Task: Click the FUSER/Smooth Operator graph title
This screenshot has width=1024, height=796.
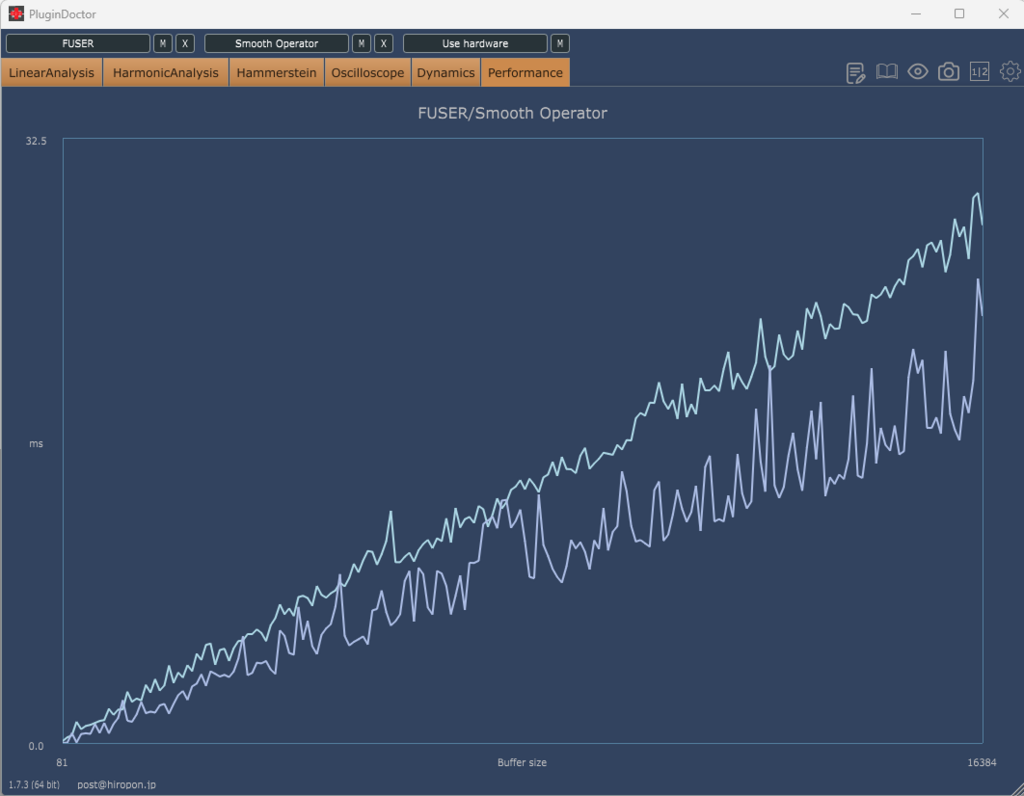Action: coord(512,113)
